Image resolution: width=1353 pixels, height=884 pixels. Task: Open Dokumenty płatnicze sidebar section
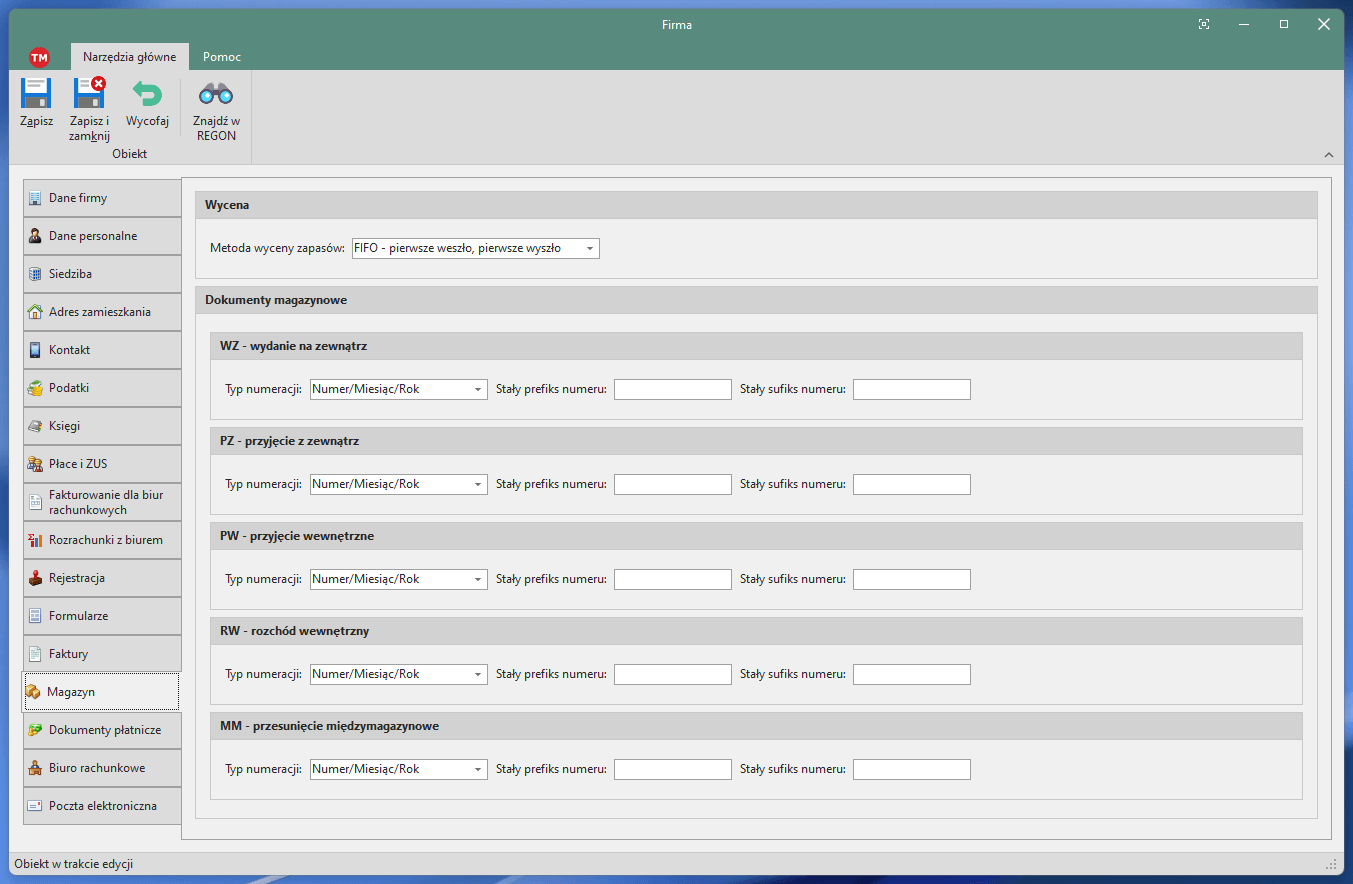coord(102,730)
